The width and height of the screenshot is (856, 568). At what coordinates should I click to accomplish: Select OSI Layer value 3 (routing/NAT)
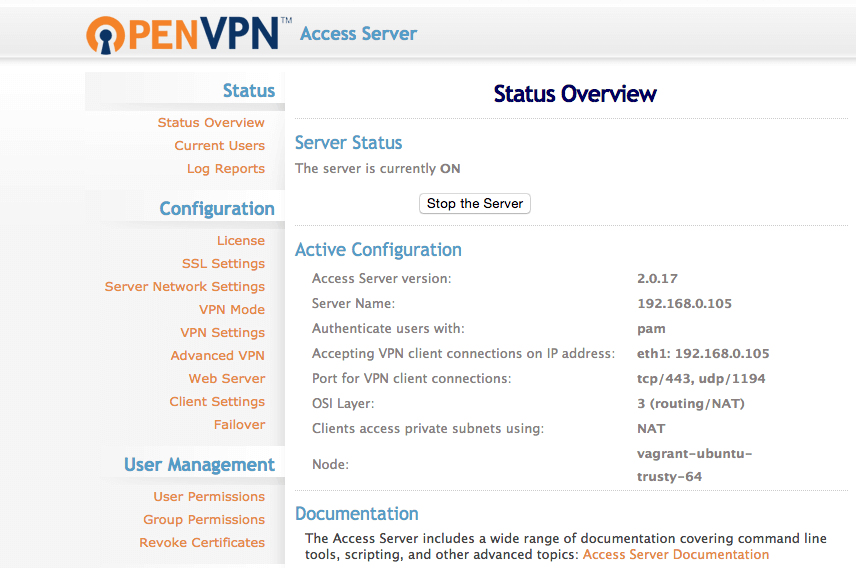point(691,404)
